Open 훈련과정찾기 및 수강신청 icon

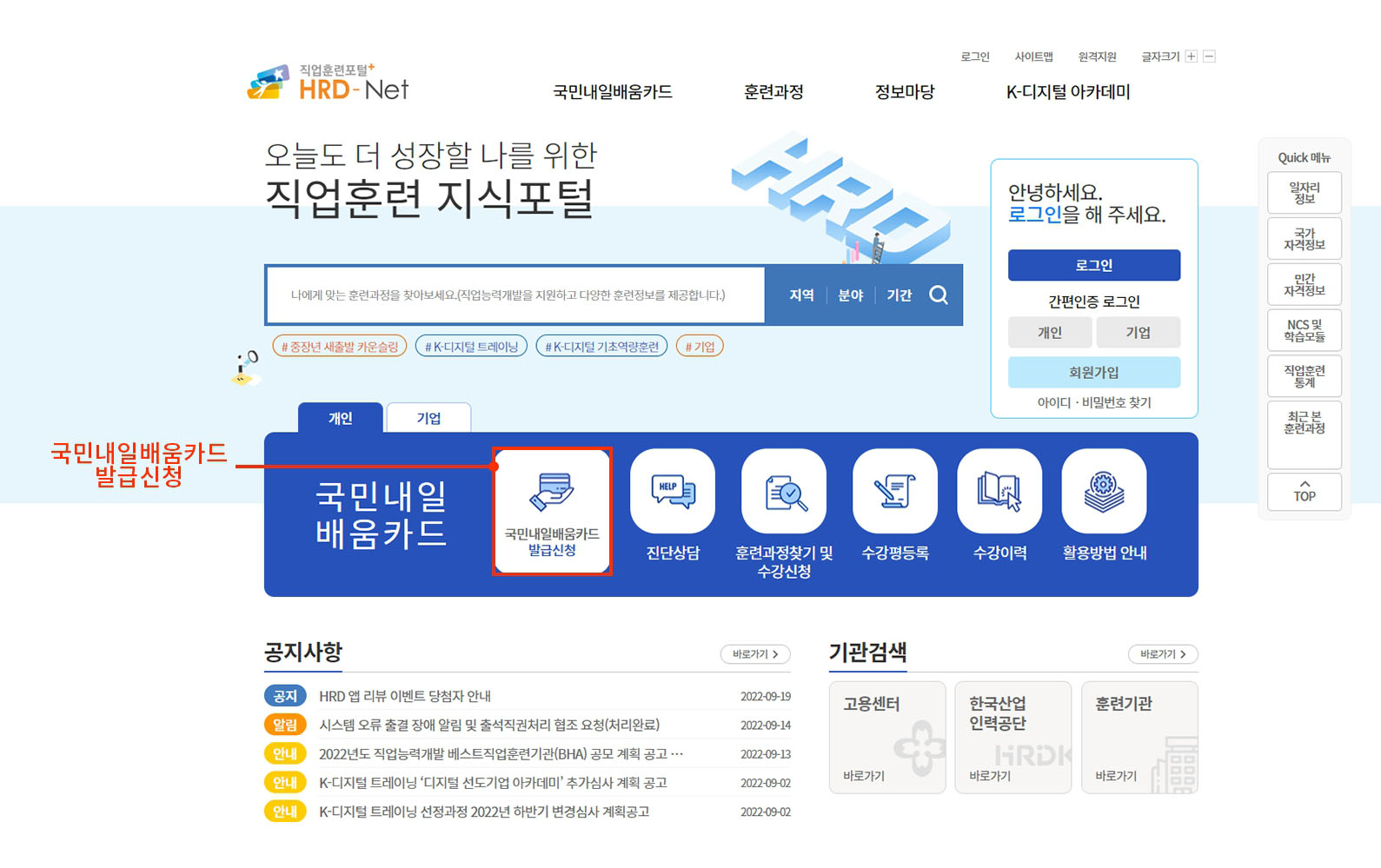point(784,491)
